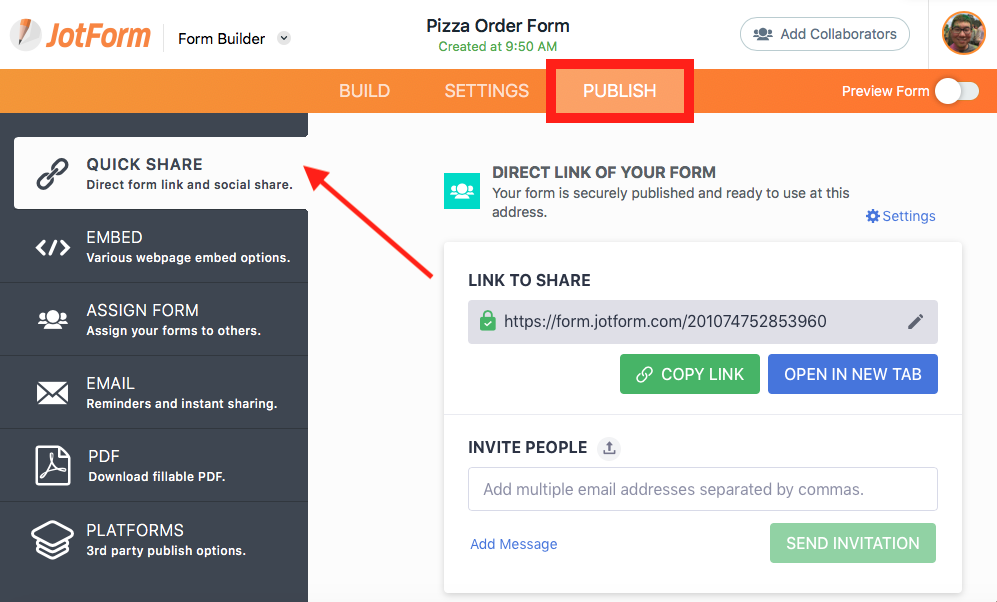The image size is (997, 602).
Task: Click Open in New Tab button
Action: tap(852, 374)
